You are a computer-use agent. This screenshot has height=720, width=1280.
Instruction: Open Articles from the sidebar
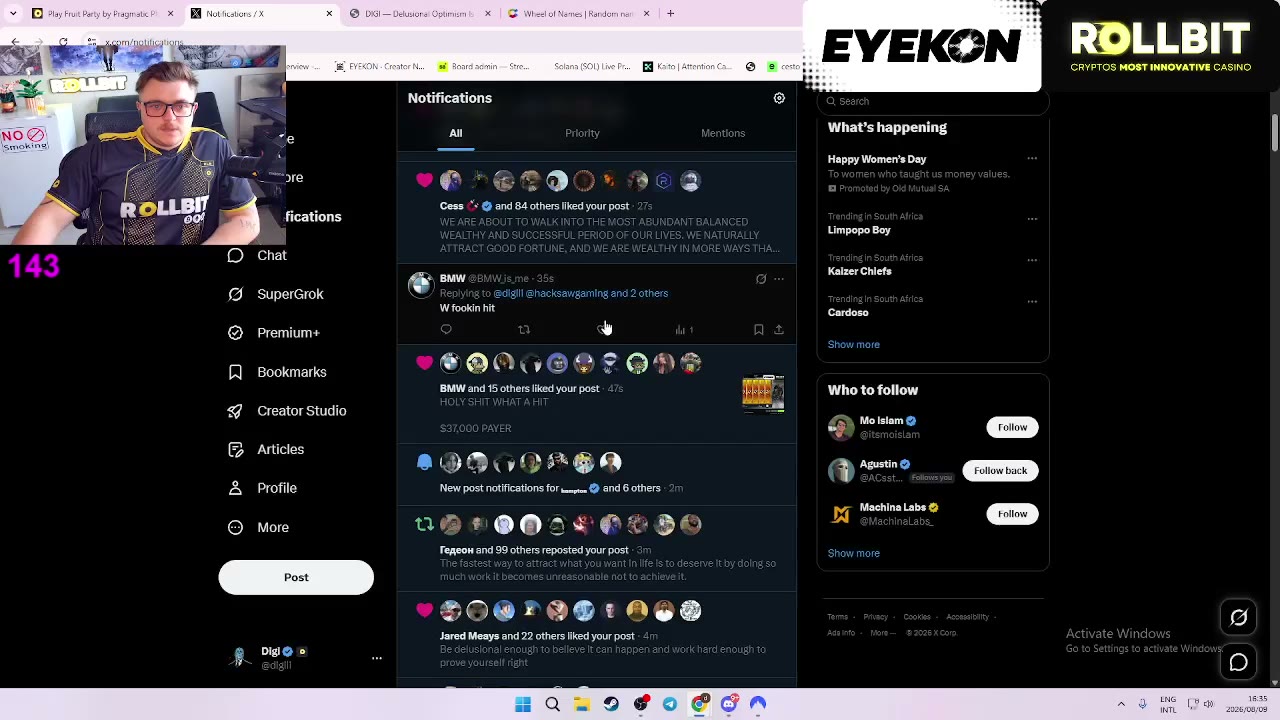point(265,450)
